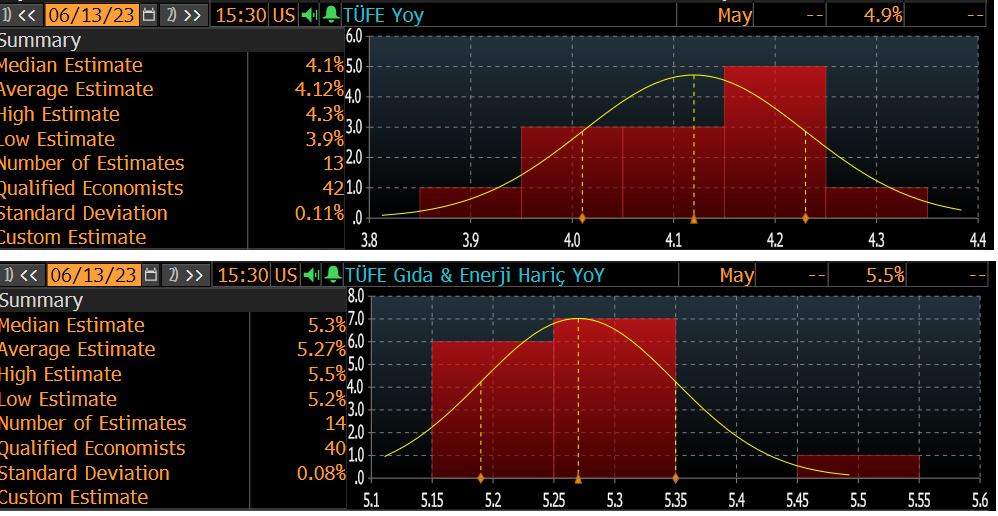This screenshot has height=516, width=998.
Task: Go to the next release with '2) >>' in the TÜFE Yoy row
Action: click(x=184, y=15)
